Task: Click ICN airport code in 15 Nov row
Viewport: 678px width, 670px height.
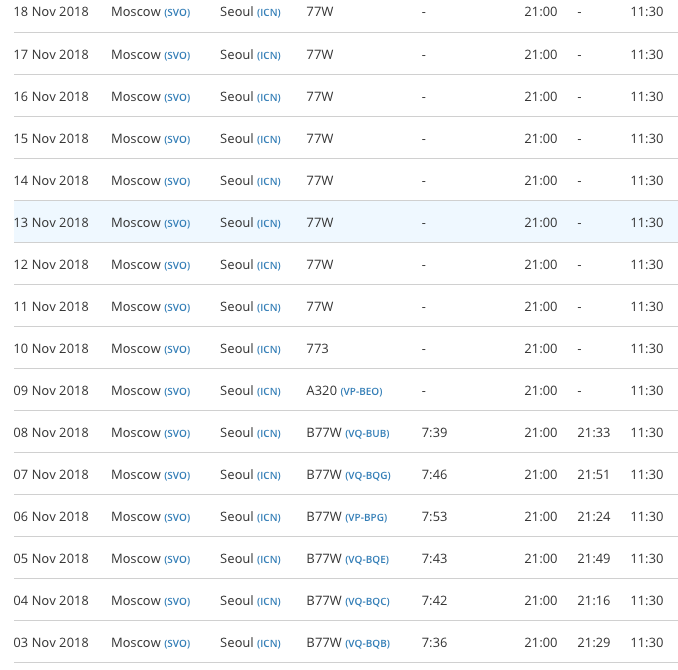Action: [x=269, y=140]
